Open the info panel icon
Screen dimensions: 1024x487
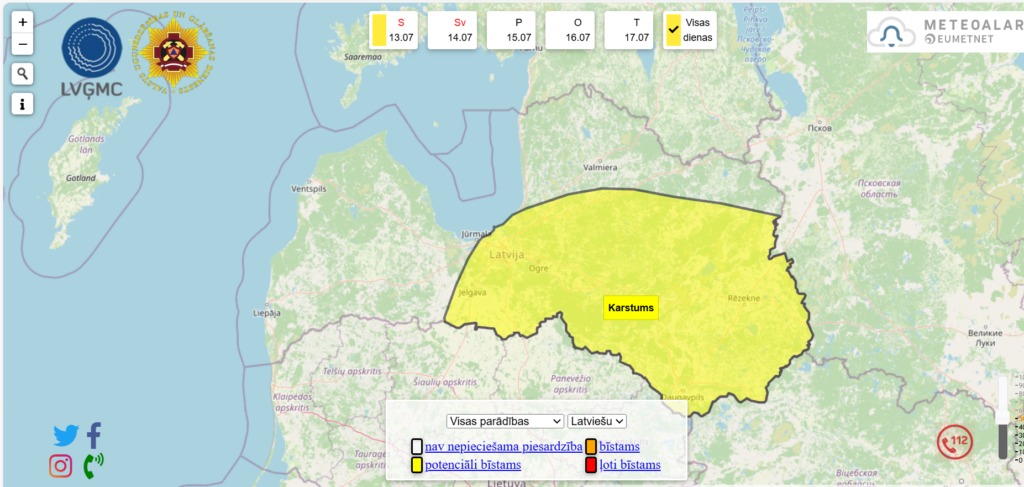tap(23, 104)
